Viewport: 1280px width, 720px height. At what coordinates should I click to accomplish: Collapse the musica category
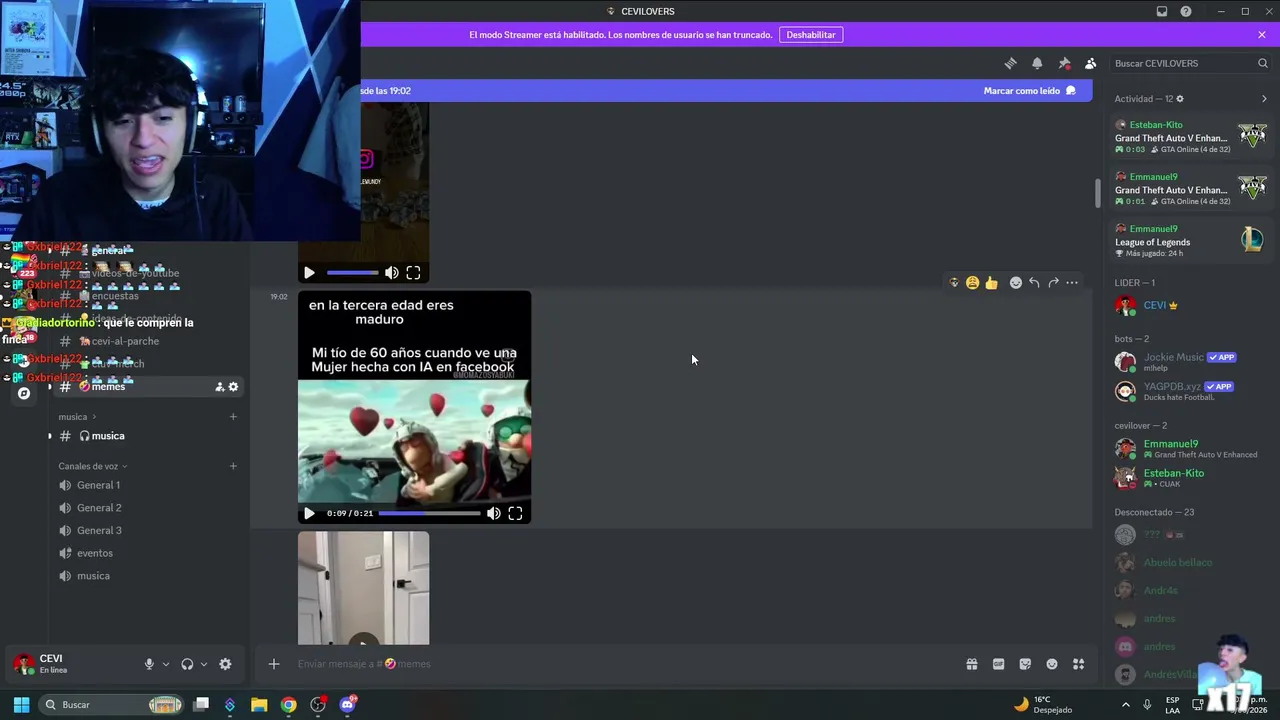point(77,417)
